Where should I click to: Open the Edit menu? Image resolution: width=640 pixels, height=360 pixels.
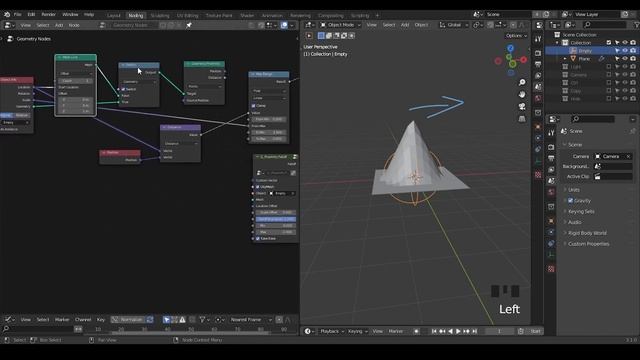pos(31,14)
